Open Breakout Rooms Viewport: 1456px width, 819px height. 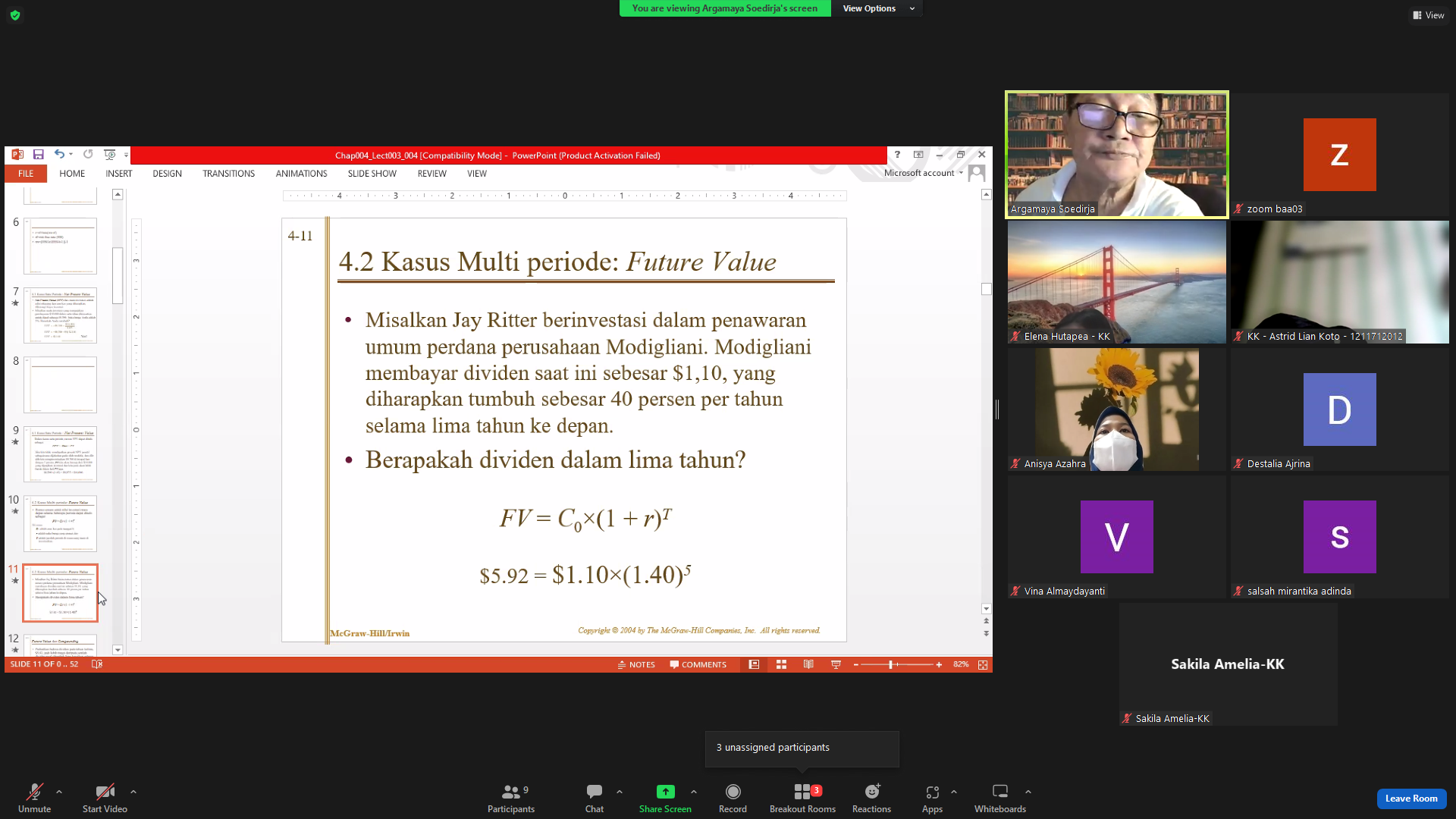tap(802, 799)
